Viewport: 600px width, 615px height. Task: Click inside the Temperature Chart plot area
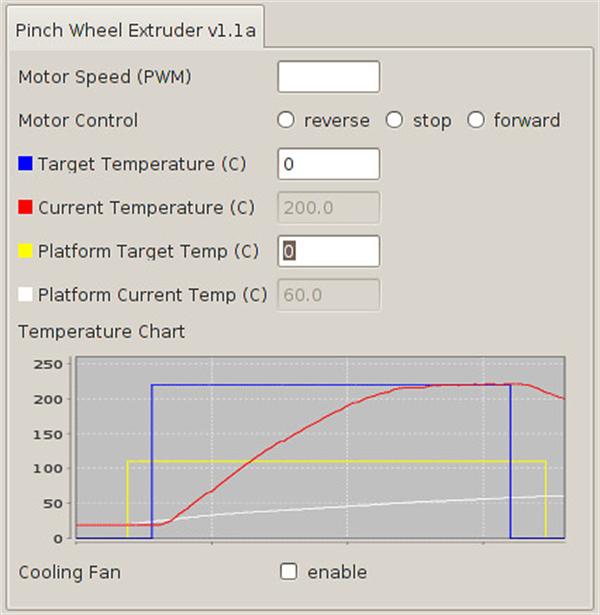click(320, 448)
